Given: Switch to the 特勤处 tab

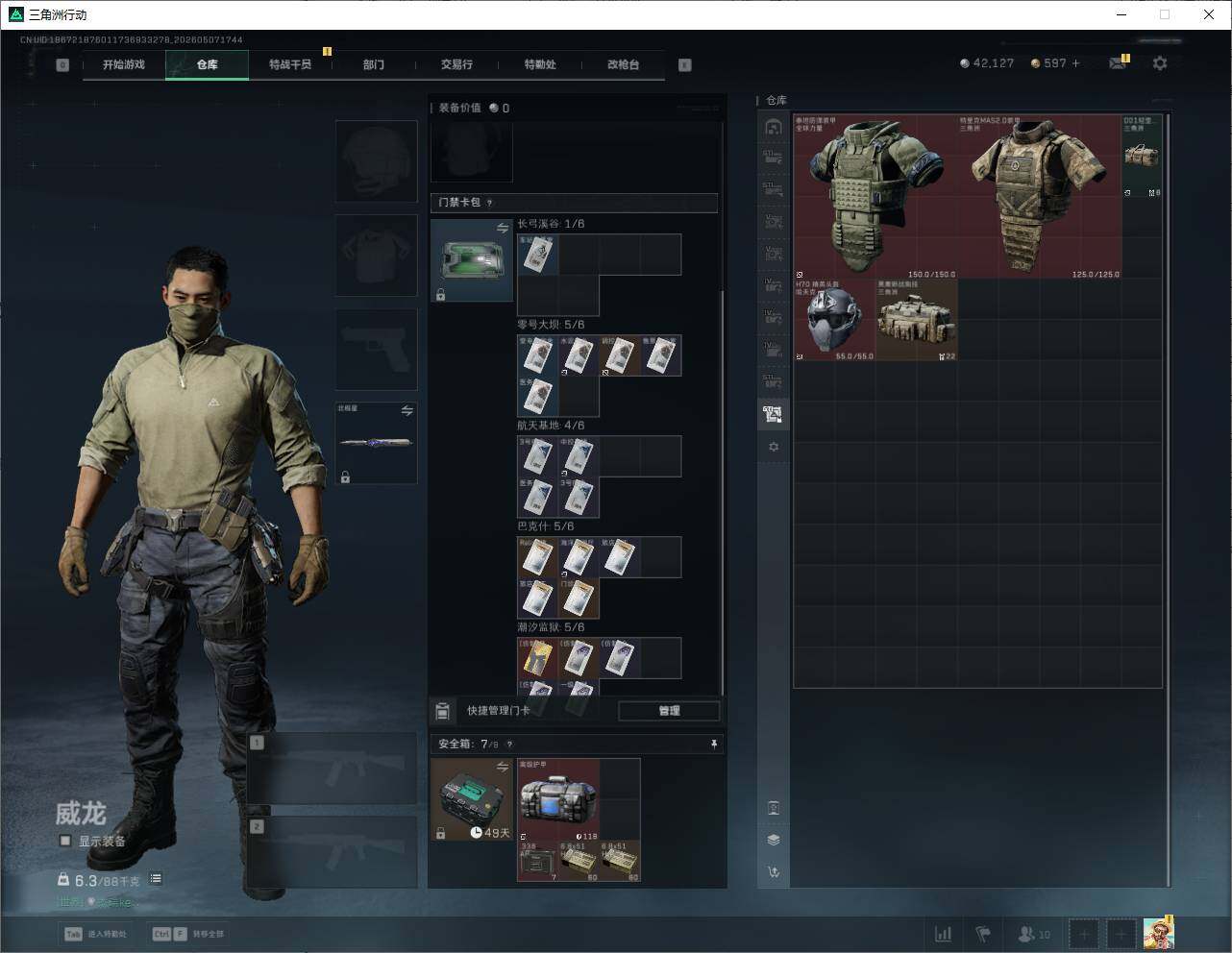Looking at the screenshot, I should [540, 64].
